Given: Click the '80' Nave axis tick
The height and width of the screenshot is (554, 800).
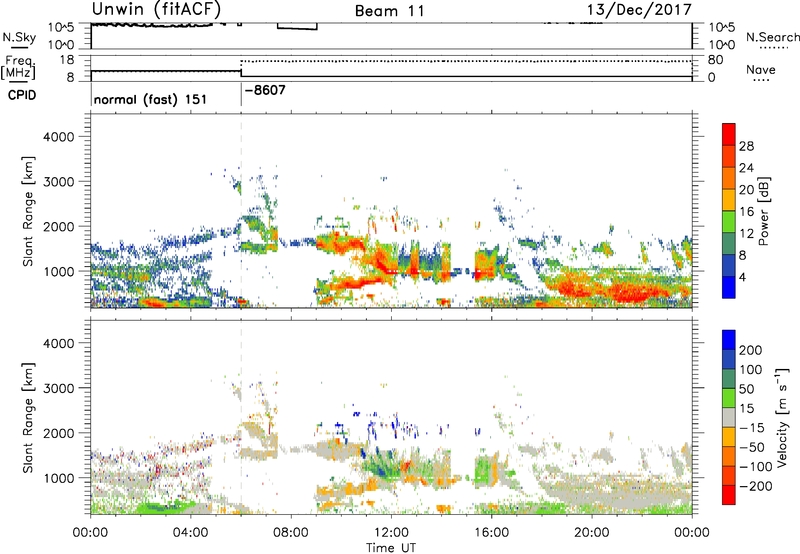Looking at the screenshot, I should tap(715, 60).
